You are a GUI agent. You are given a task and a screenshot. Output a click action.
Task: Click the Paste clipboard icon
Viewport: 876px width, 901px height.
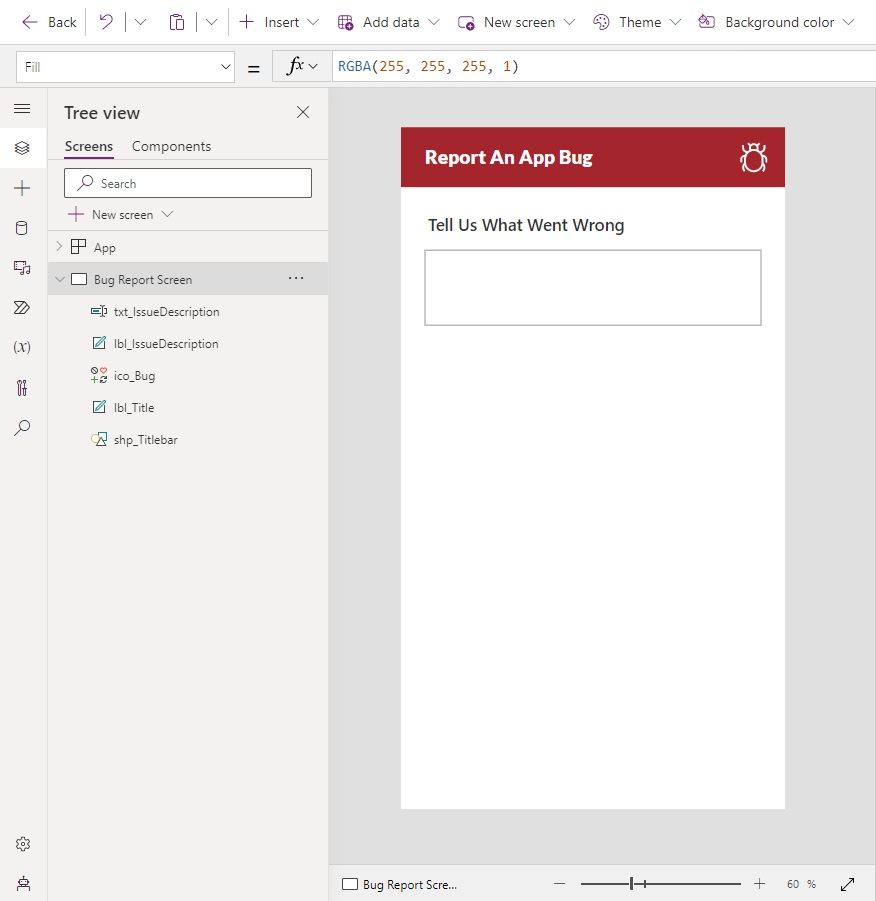click(177, 22)
